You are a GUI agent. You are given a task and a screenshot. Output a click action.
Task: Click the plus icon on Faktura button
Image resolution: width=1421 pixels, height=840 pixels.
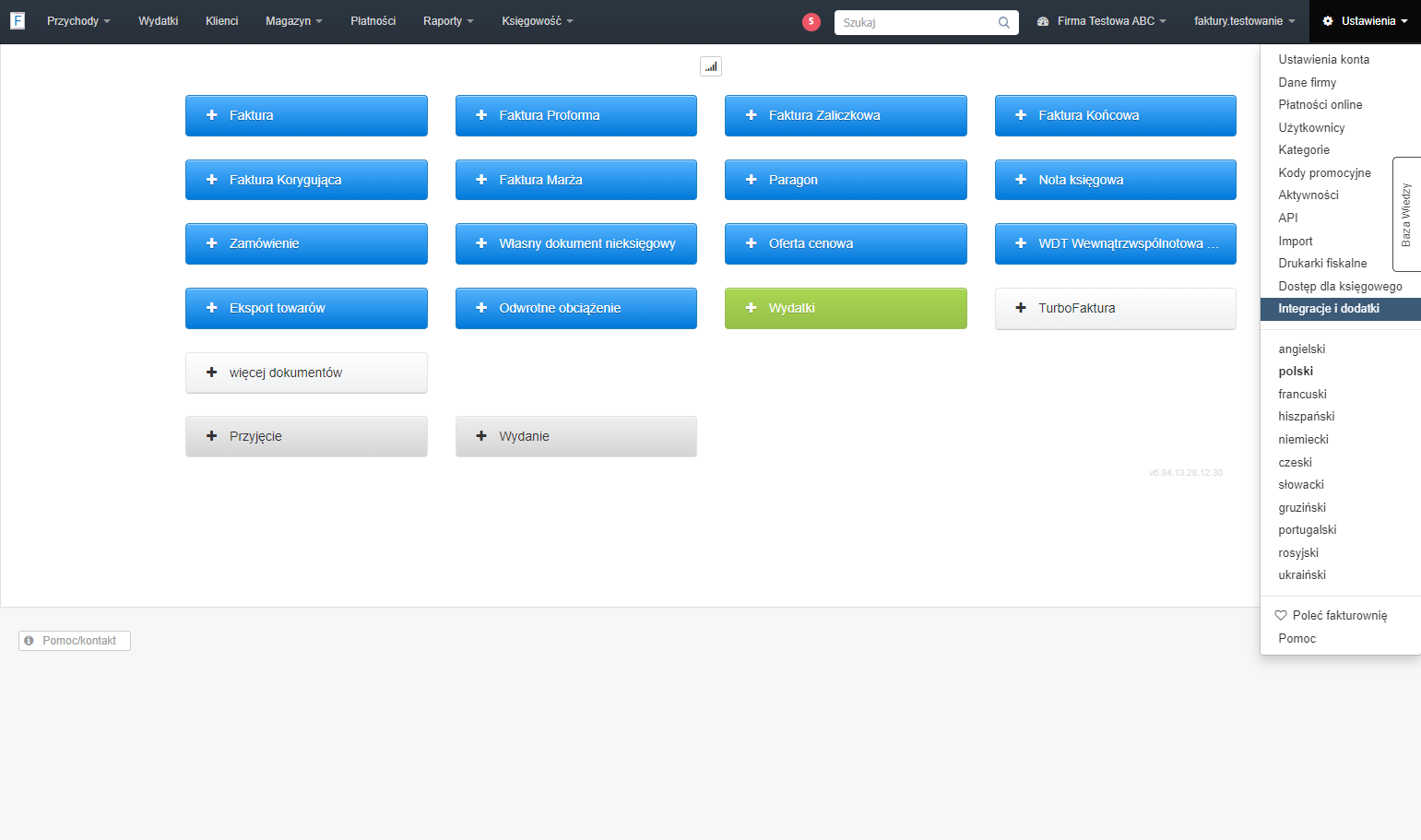click(x=211, y=115)
